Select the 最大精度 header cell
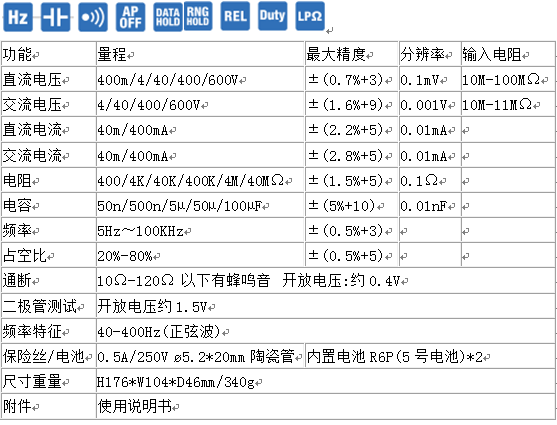The width and height of the screenshot is (557, 425). click(x=351, y=54)
